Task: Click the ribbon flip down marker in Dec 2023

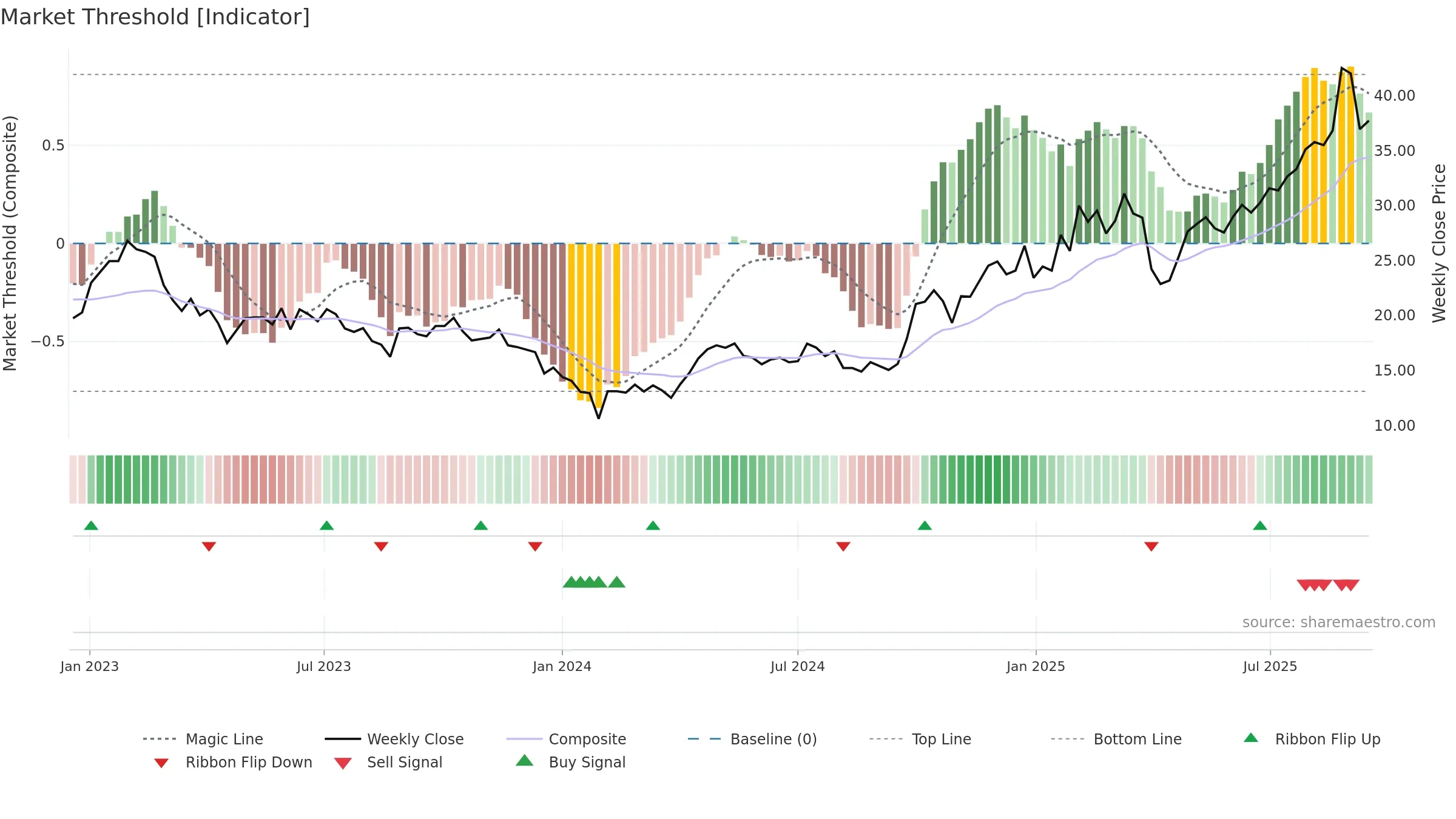Action: coord(535,547)
